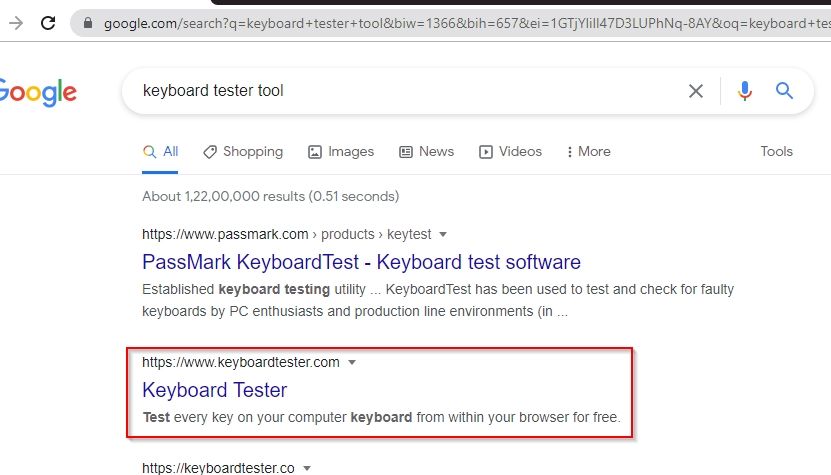
Task: Open PassMark KeyboardTest result link
Action: [x=361, y=262]
